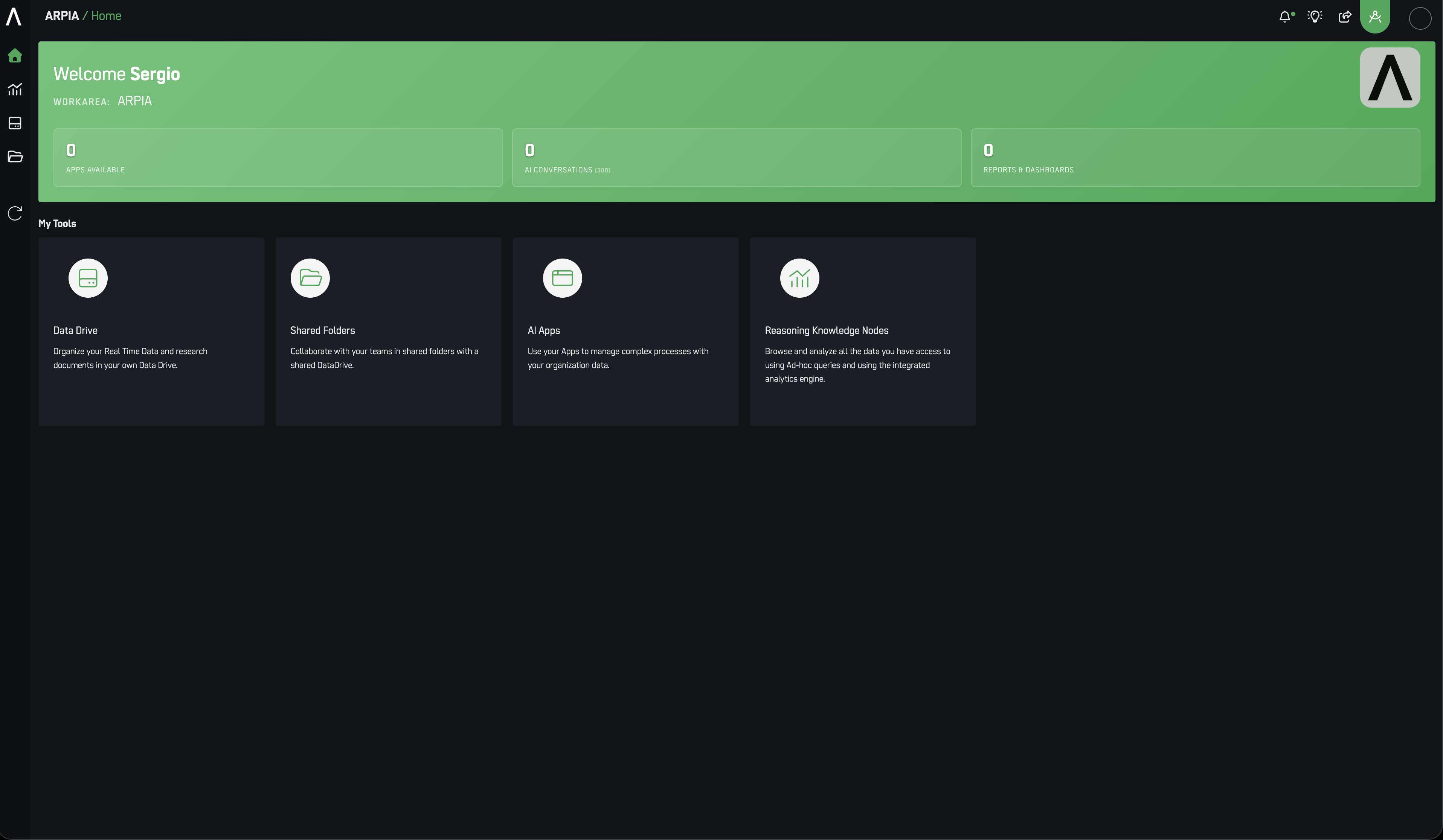The height and width of the screenshot is (840, 1443).
Task: Open the analytics chart sidebar icon
Action: tap(15, 89)
